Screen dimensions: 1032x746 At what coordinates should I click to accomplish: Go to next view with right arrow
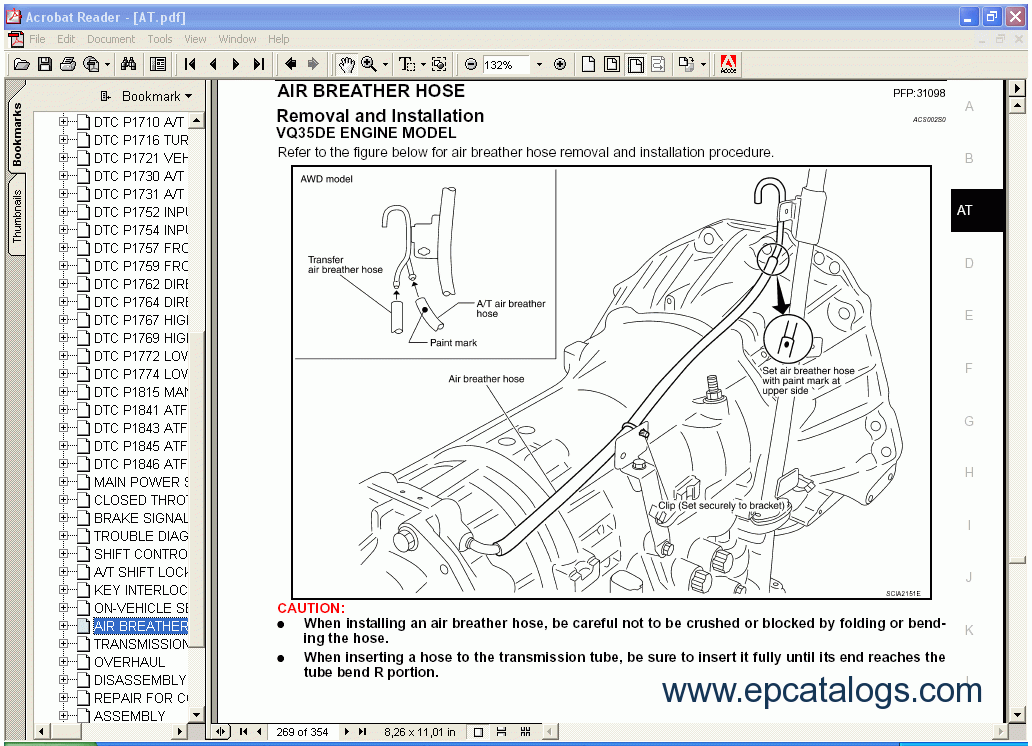313,64
